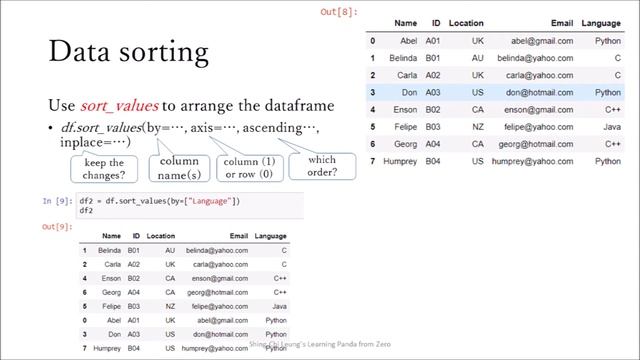Click 'carla@yahoo.com' in the Out[9] table

pyautogui.click(x=220, y=264)
